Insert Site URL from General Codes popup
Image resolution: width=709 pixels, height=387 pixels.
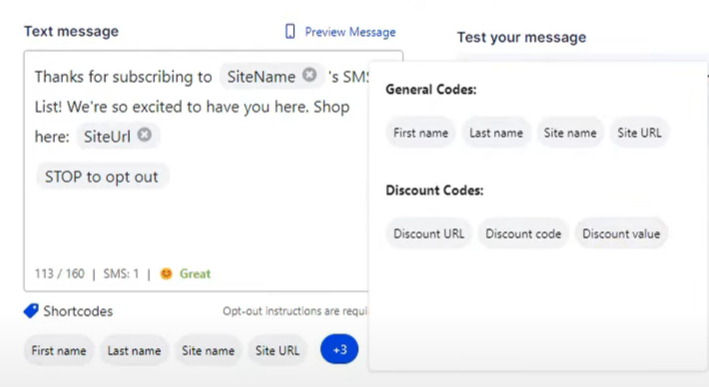tap(639, 133)
